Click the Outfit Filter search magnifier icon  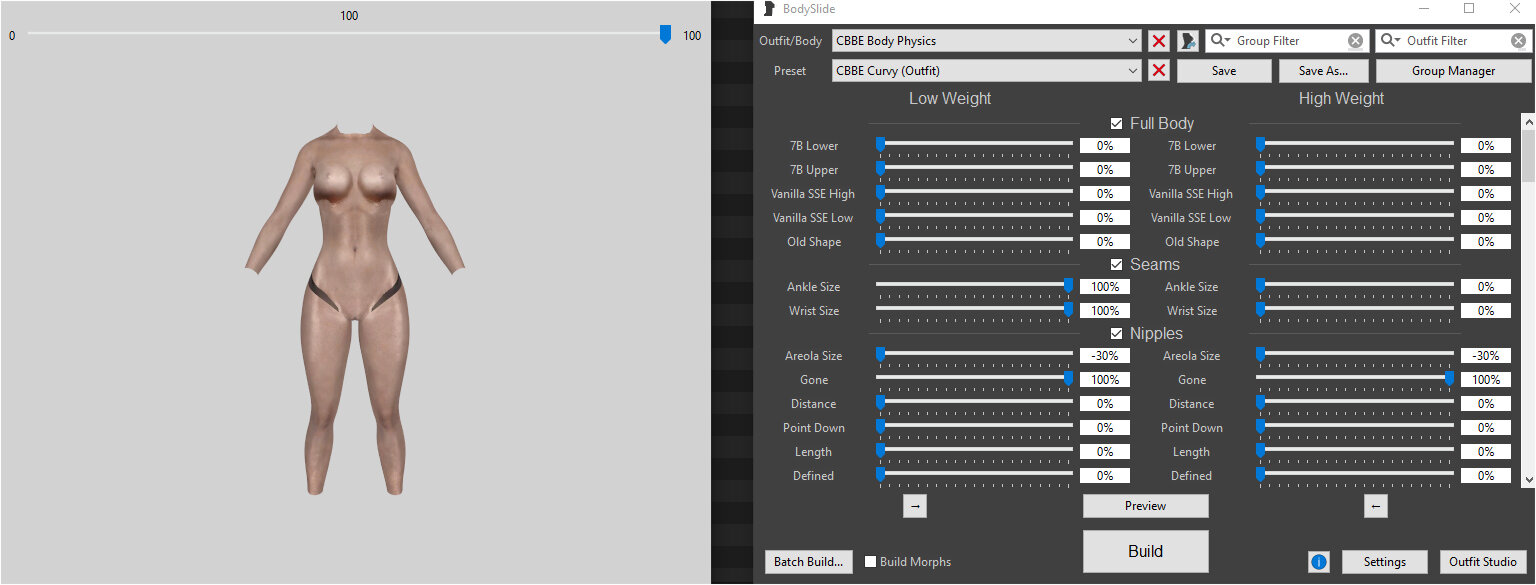pos(1391,41)
